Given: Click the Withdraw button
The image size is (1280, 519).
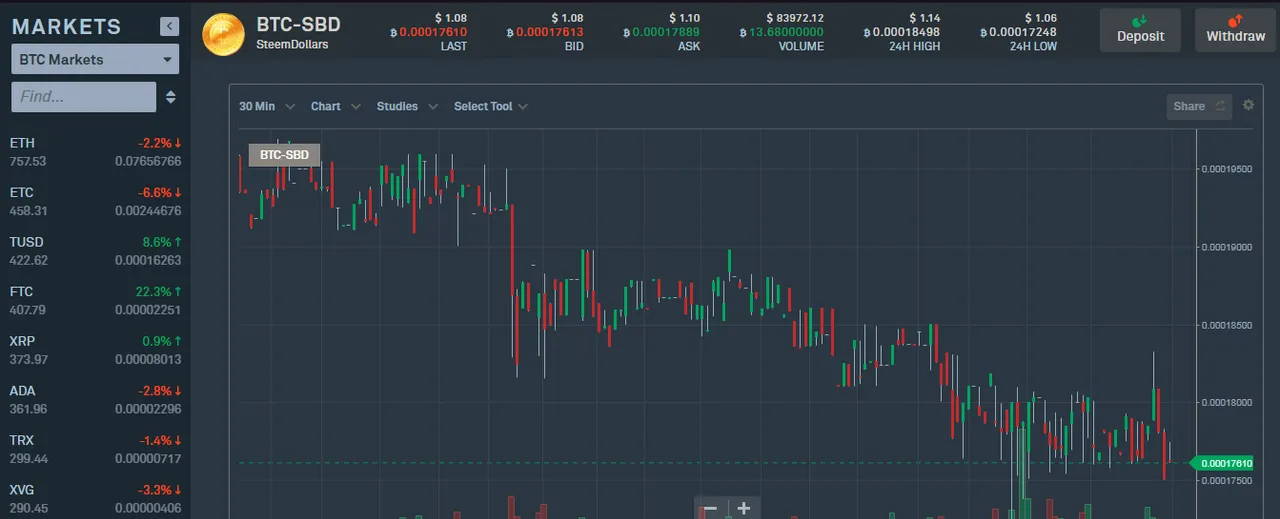Looking at the screenshot, I should pos(1235,30).
